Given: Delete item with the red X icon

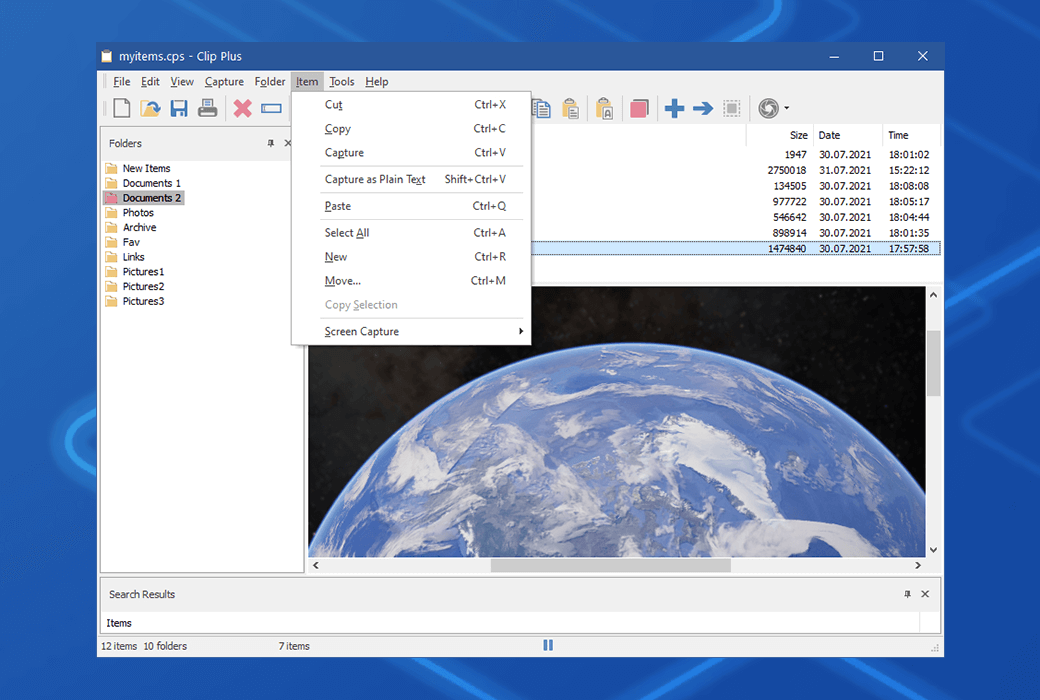Looking at the screenshot, I should (x=243, y=108).
